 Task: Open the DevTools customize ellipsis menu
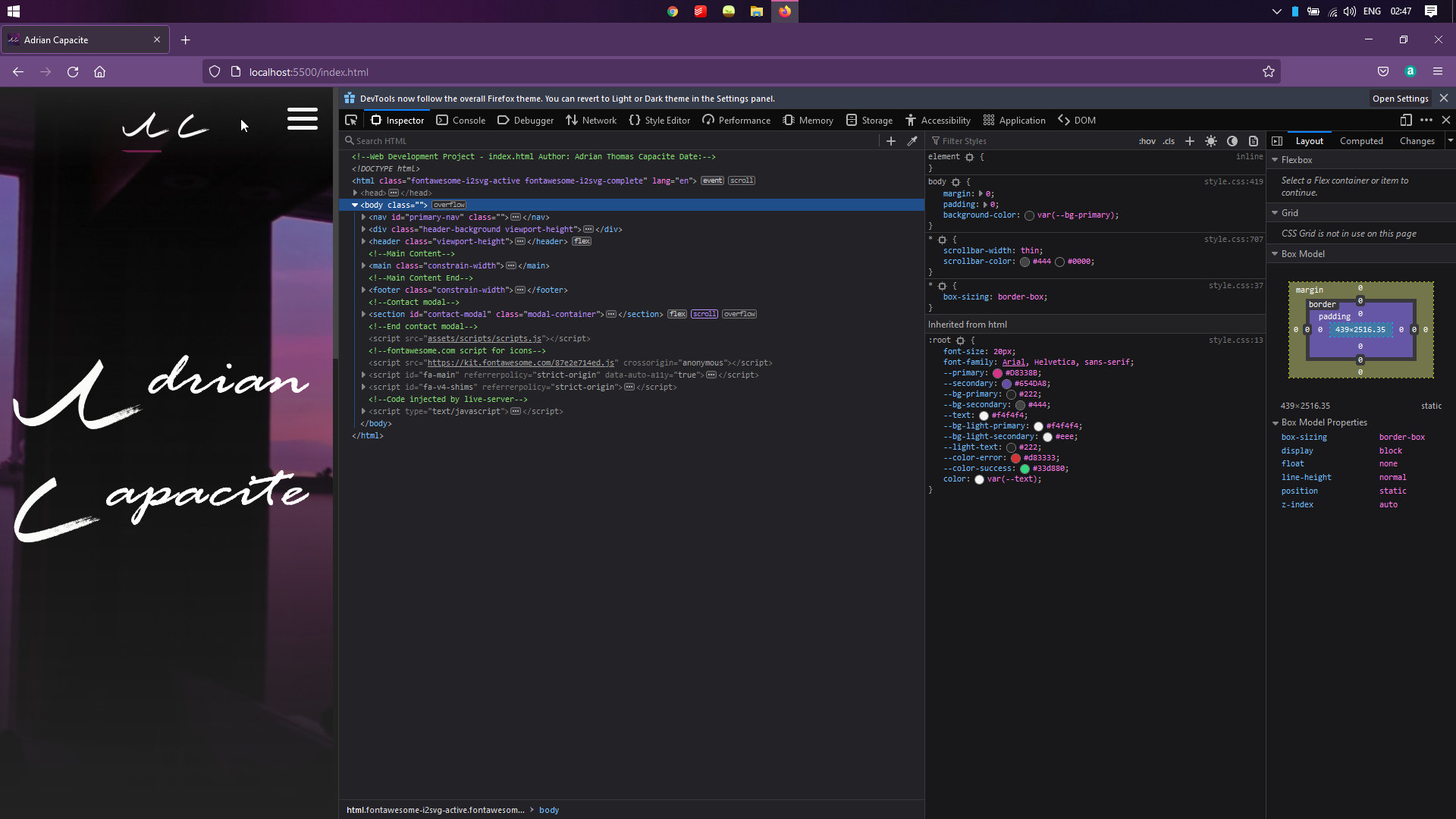point(1426,120)
